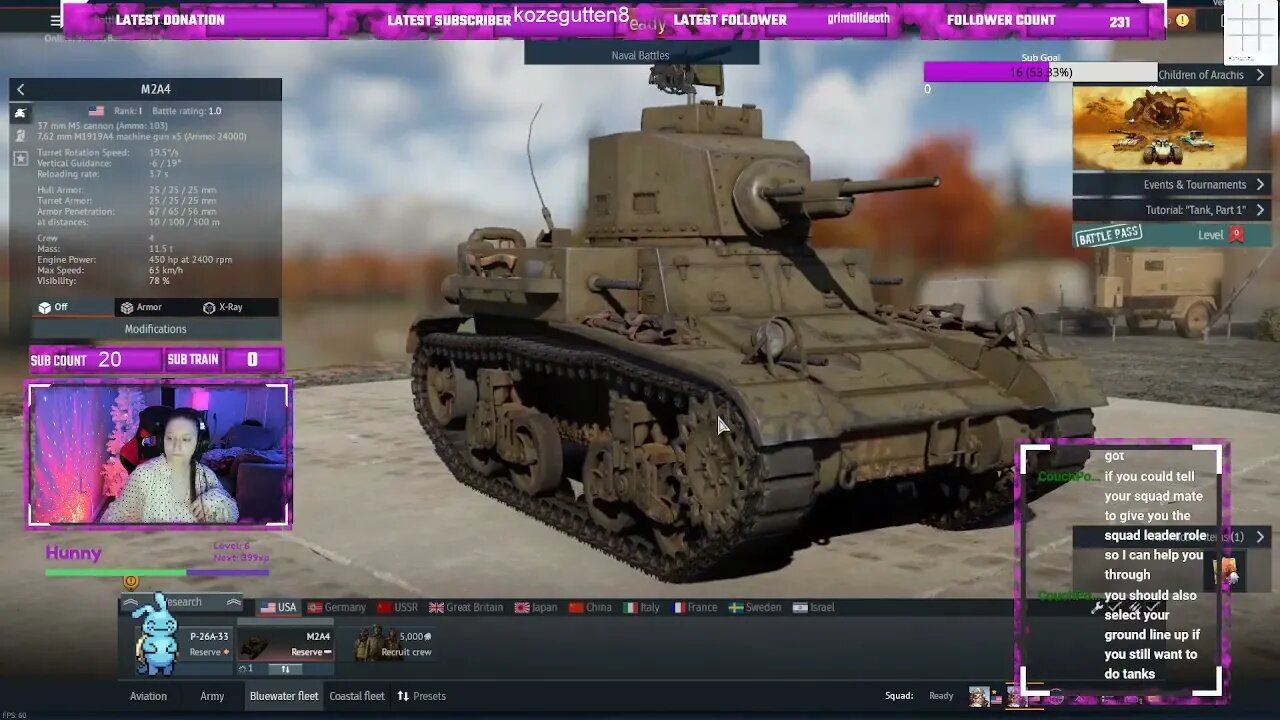Image resolution: width=1280 pixels, height=720 pixels.
Task: Expand Events & Tournaments
Action: point(1171,184)
